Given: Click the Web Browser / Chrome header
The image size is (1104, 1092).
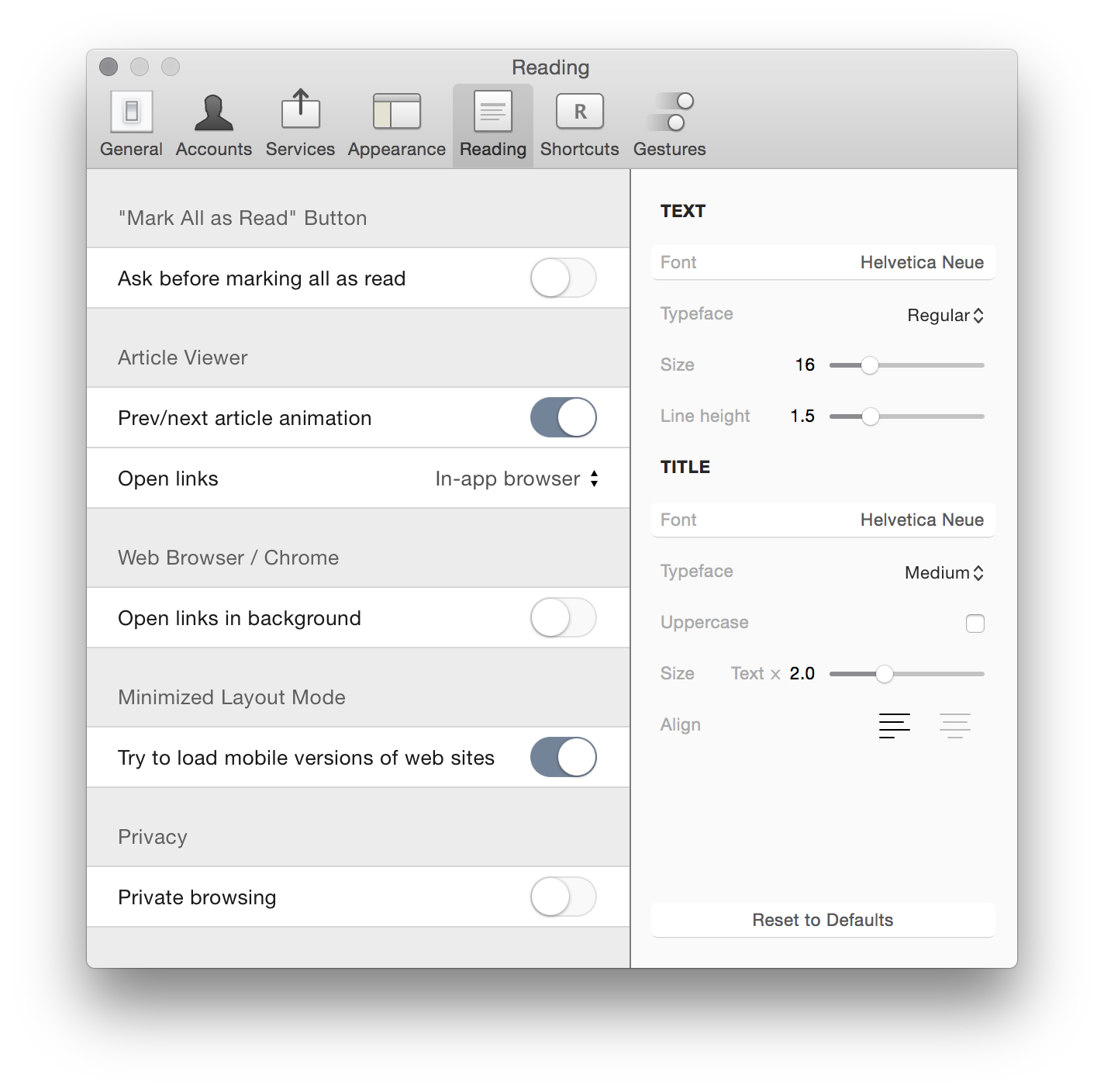Looking at the screenshot, I should point(229,558).
